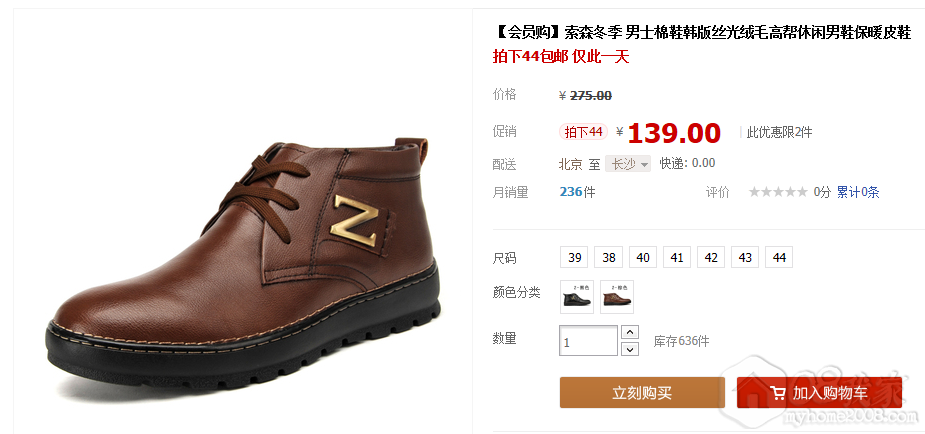The height and width of the screenshot is (434, 925).
Task: Click the quantity input field
Action: tap(588, 341)
